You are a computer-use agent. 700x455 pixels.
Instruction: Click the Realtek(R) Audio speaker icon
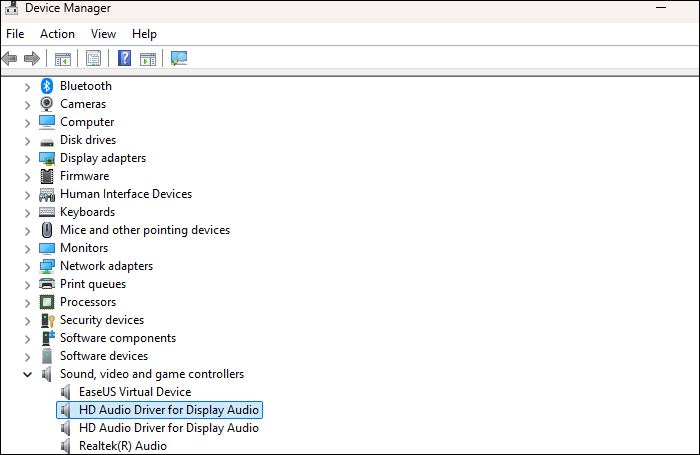click(x=66, y=446)
